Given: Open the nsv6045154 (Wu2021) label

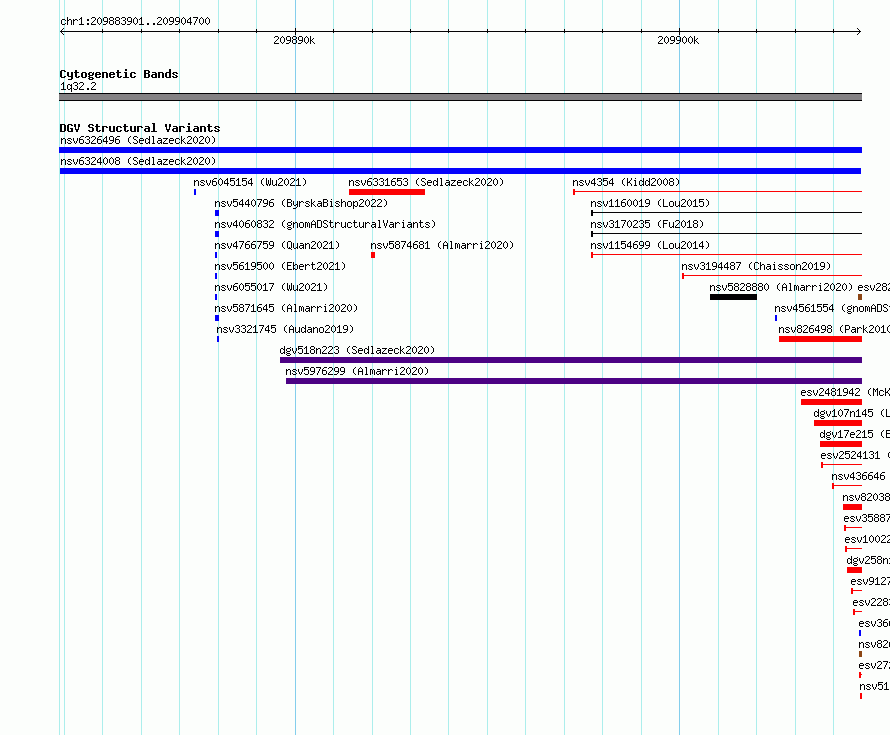Looking at the screenshot, I should pos(250,182).
